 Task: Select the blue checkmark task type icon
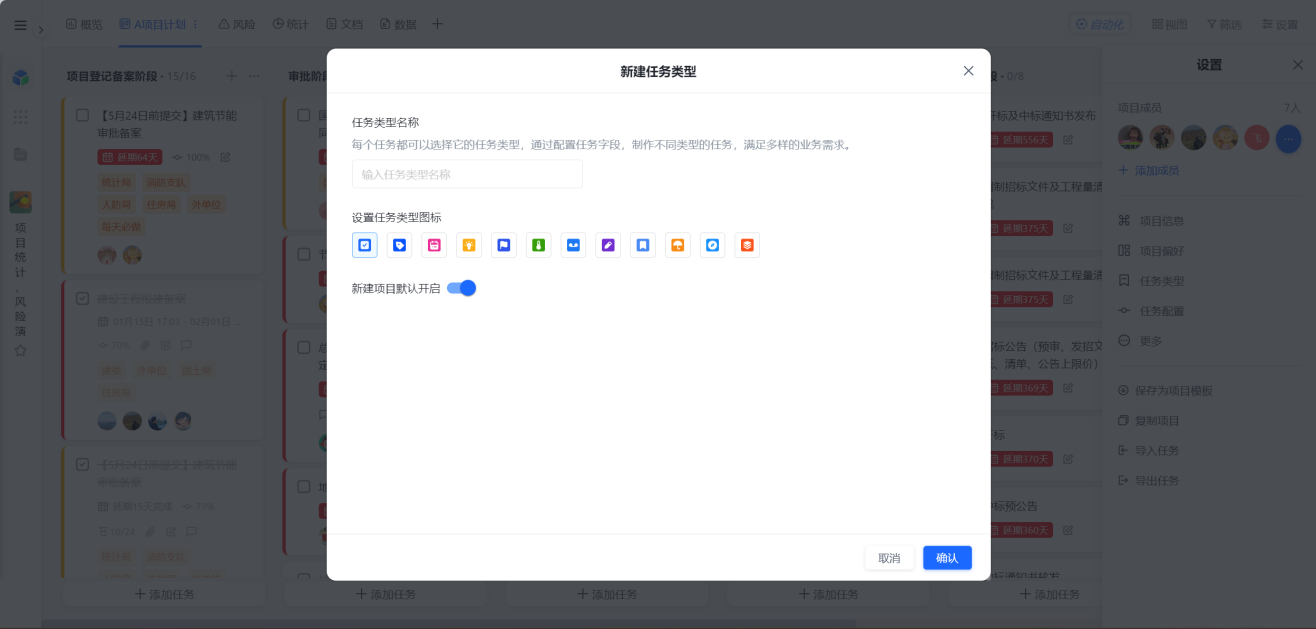[365, 245]
